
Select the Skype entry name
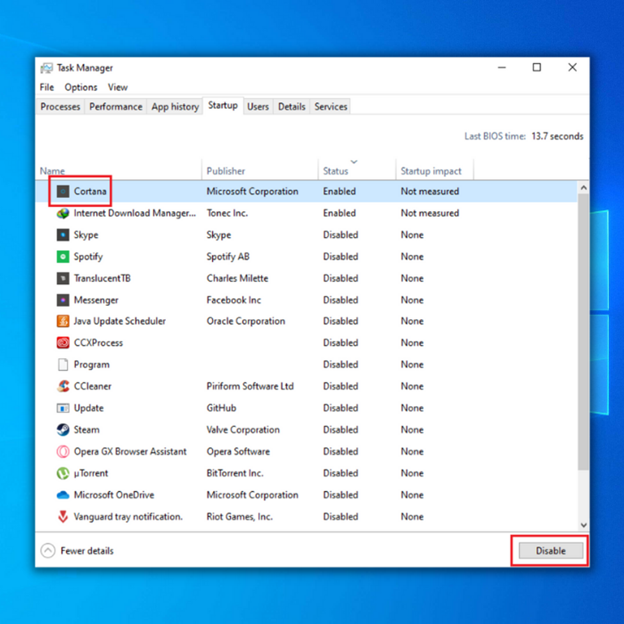[86, 235]
